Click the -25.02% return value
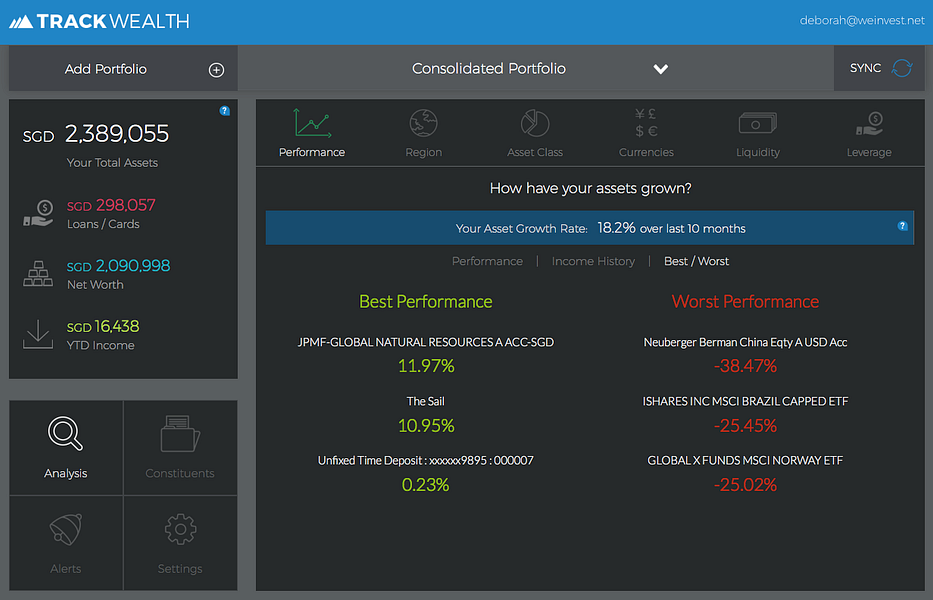This screenshot has height=600, width=933. point(745,485)
